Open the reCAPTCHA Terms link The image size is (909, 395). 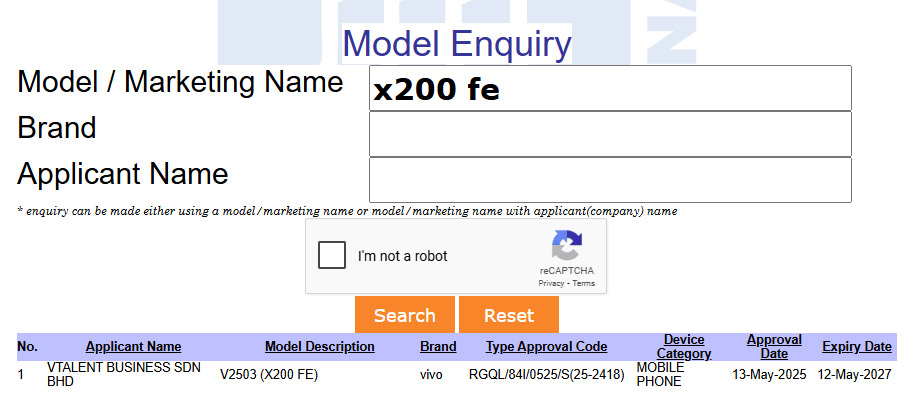click(583, 284)
